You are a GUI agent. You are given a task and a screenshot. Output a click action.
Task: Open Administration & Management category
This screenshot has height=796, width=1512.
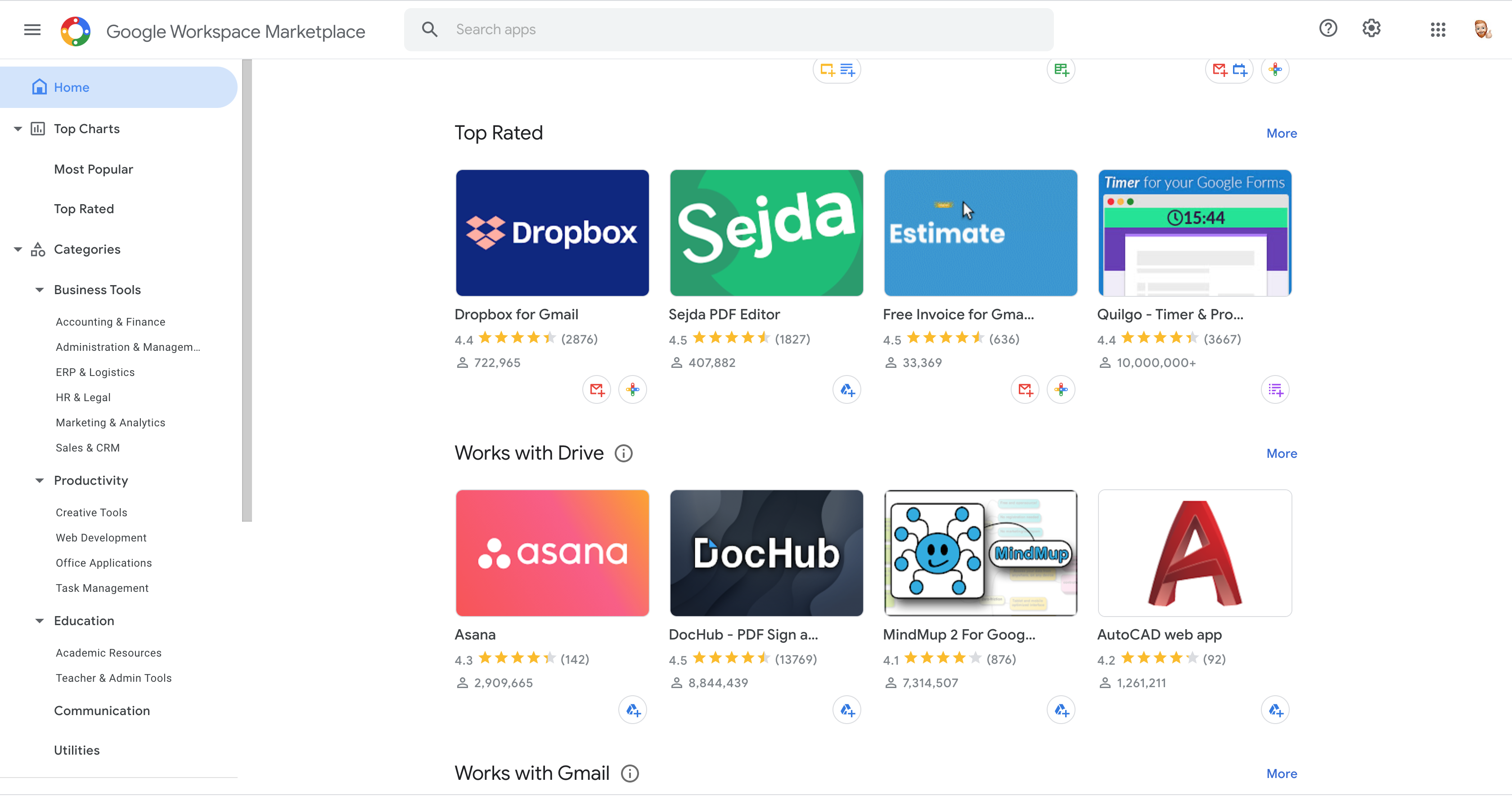point(128,347)
